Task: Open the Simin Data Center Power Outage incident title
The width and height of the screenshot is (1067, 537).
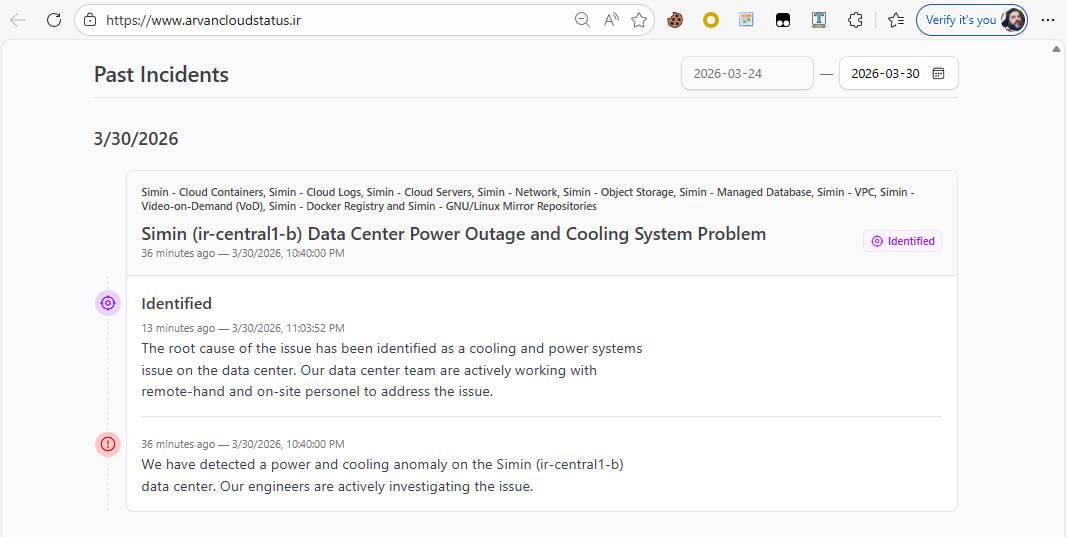Action: [454, 234]
